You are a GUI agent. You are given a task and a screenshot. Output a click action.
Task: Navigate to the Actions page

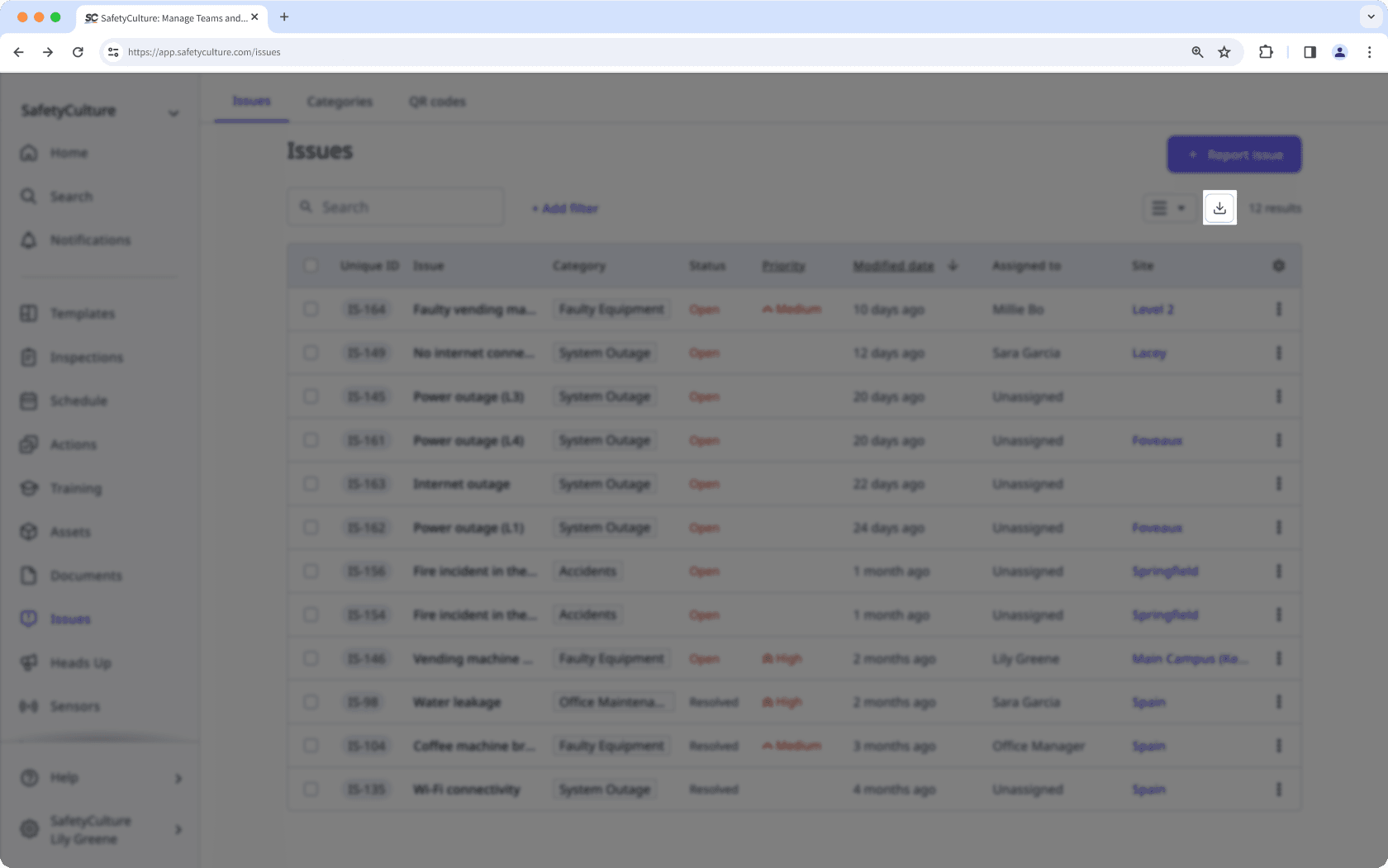74,444
